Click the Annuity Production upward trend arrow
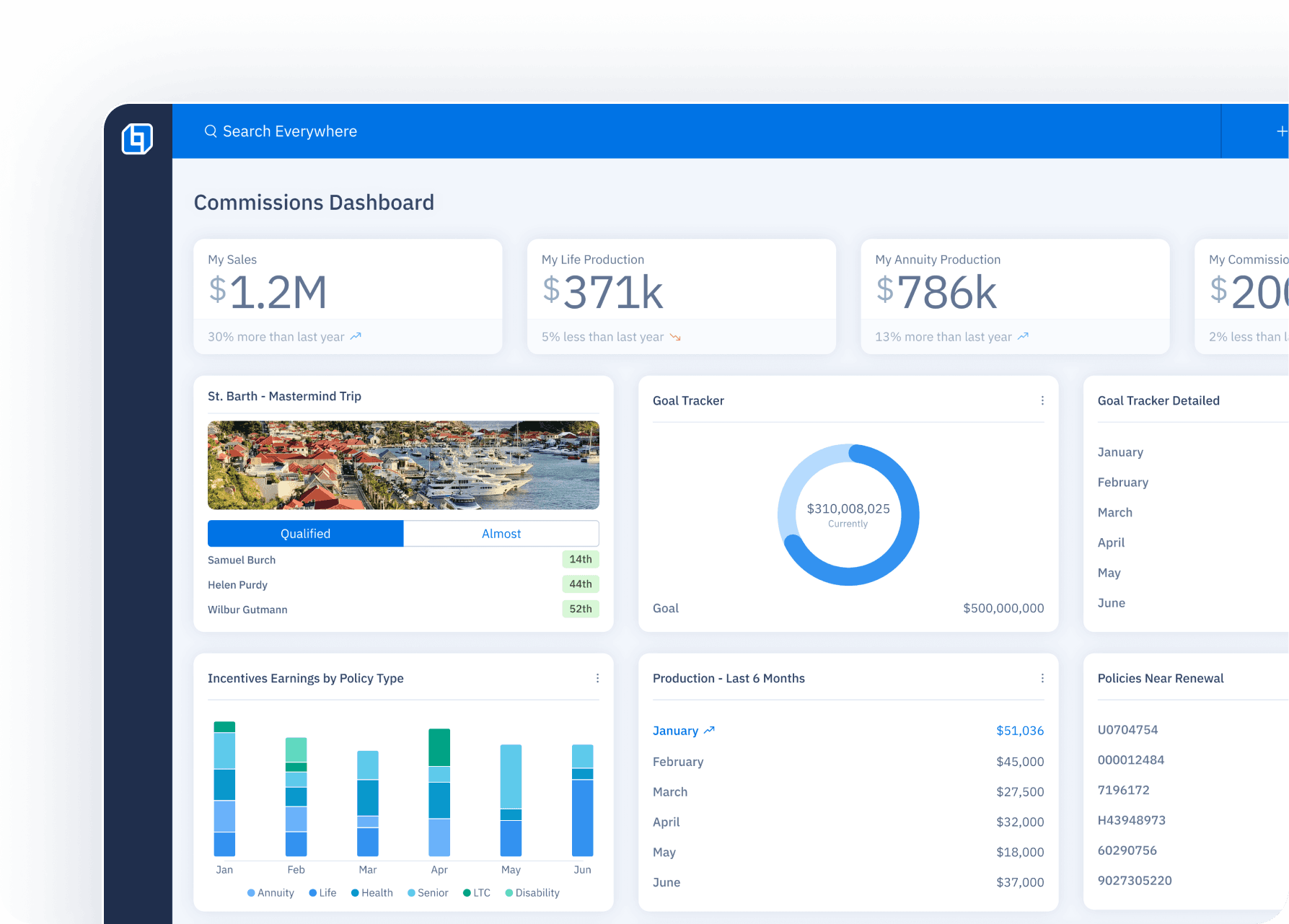The image size is (1289, 924). tap(1023, 337)
